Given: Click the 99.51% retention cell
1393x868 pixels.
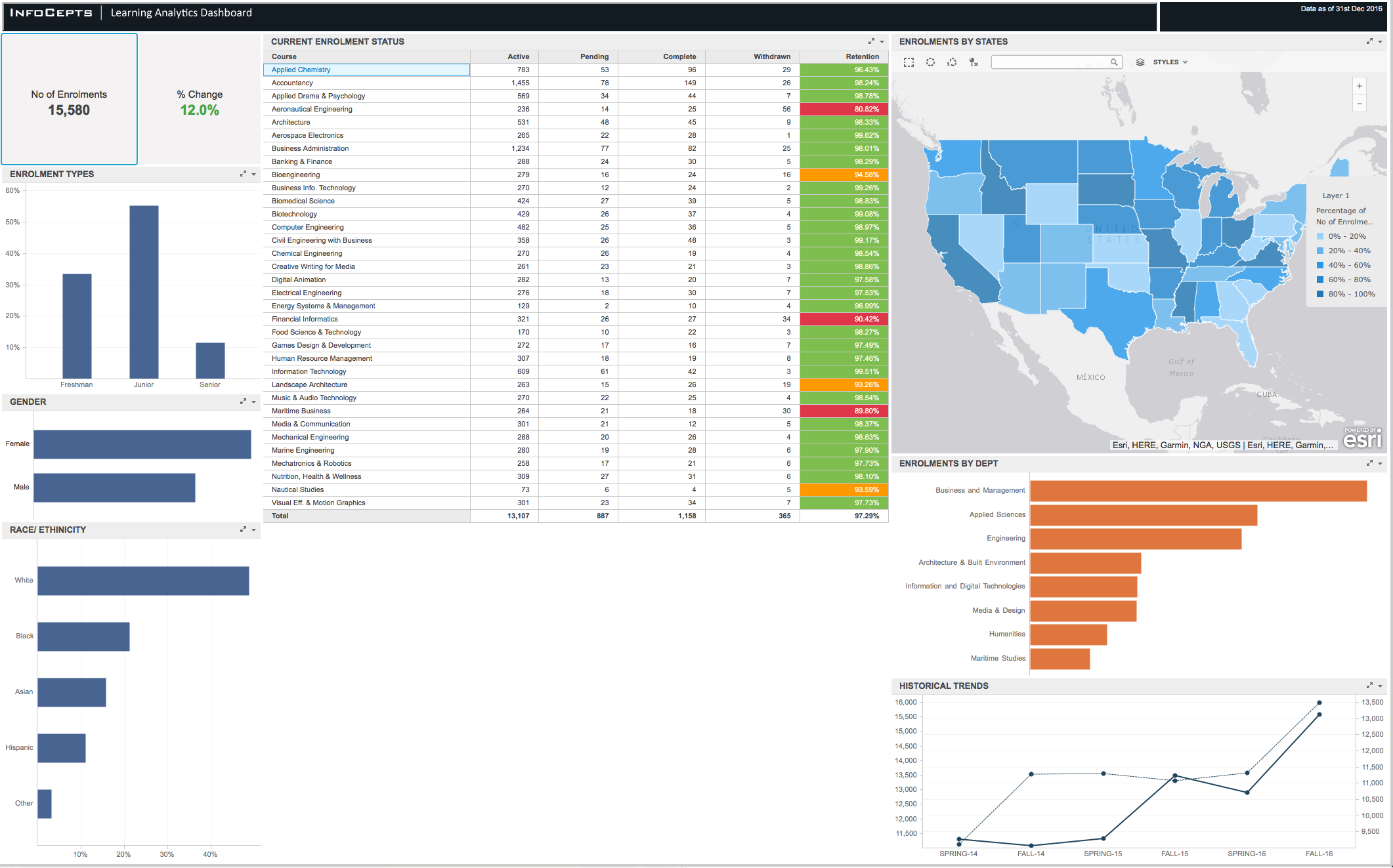Looking at the screenshot, I should (844, 371).
